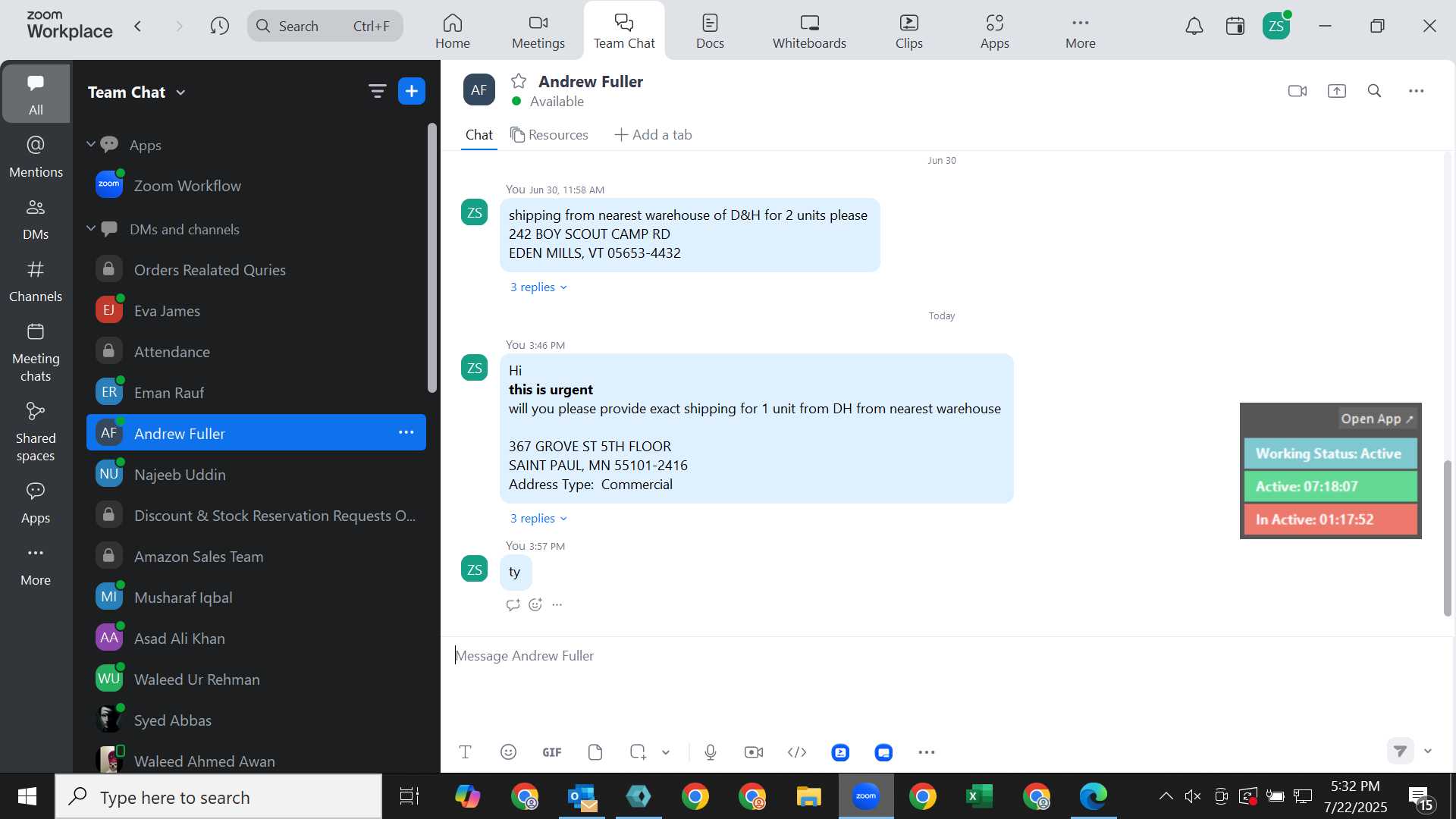Record a video message
Image resolution: width=1456 pixels, height=819 pixels.
tap(754, 752)
